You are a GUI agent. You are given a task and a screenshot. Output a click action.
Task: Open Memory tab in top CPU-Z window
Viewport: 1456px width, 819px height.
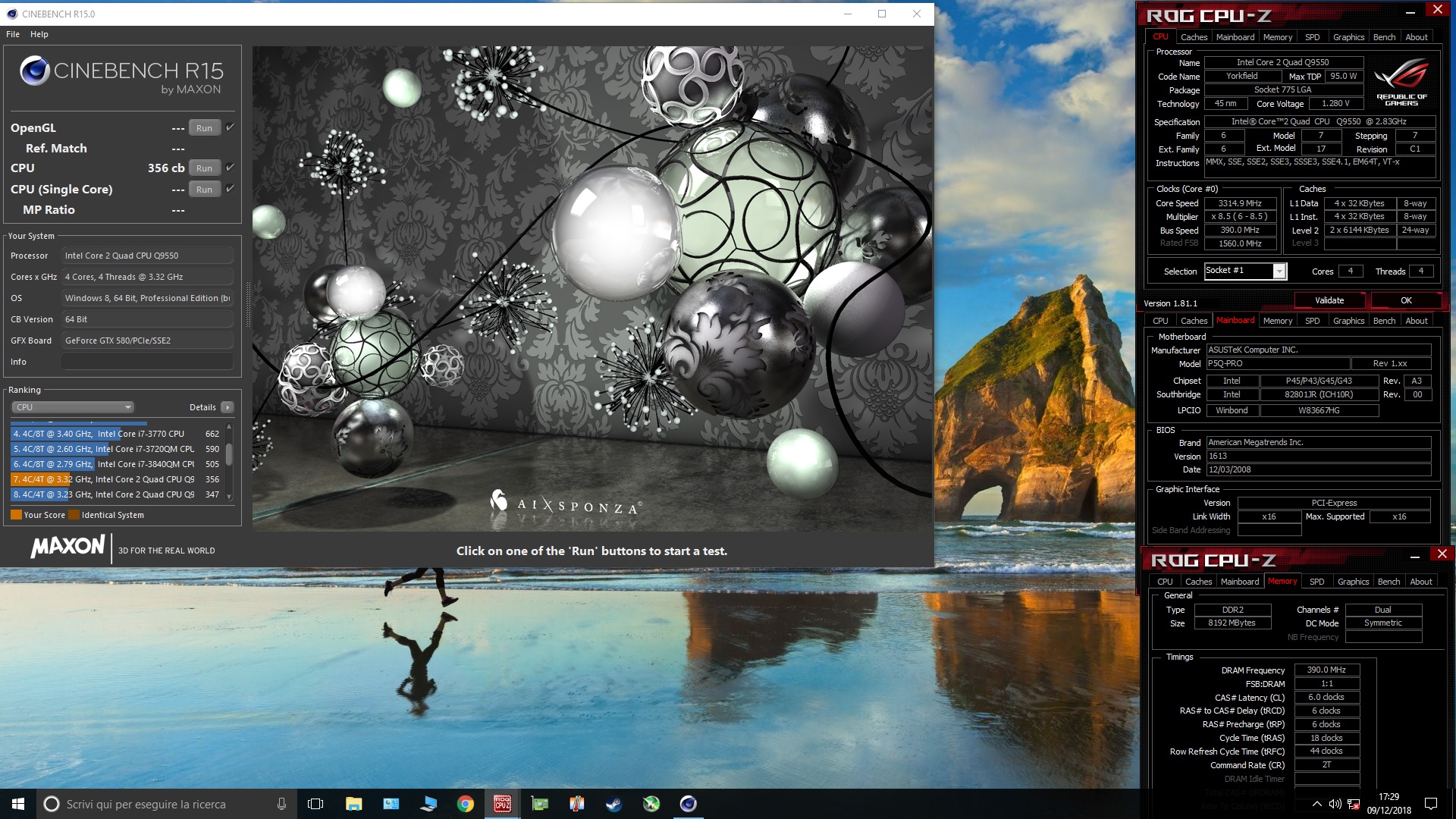coord(1277,36)
